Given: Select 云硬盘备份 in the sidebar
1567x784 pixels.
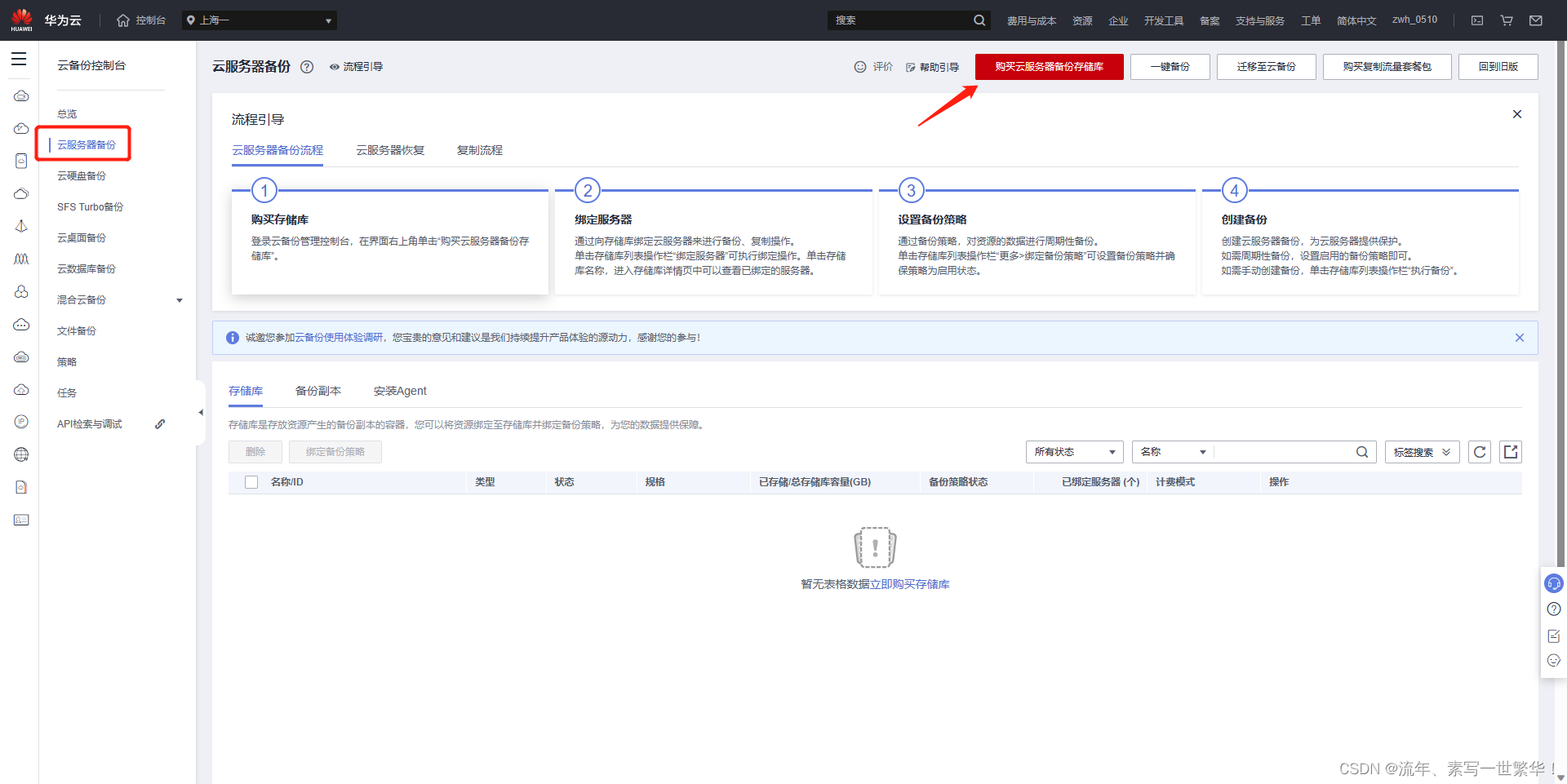Looking at the screenshot, I should click(82, 176).
